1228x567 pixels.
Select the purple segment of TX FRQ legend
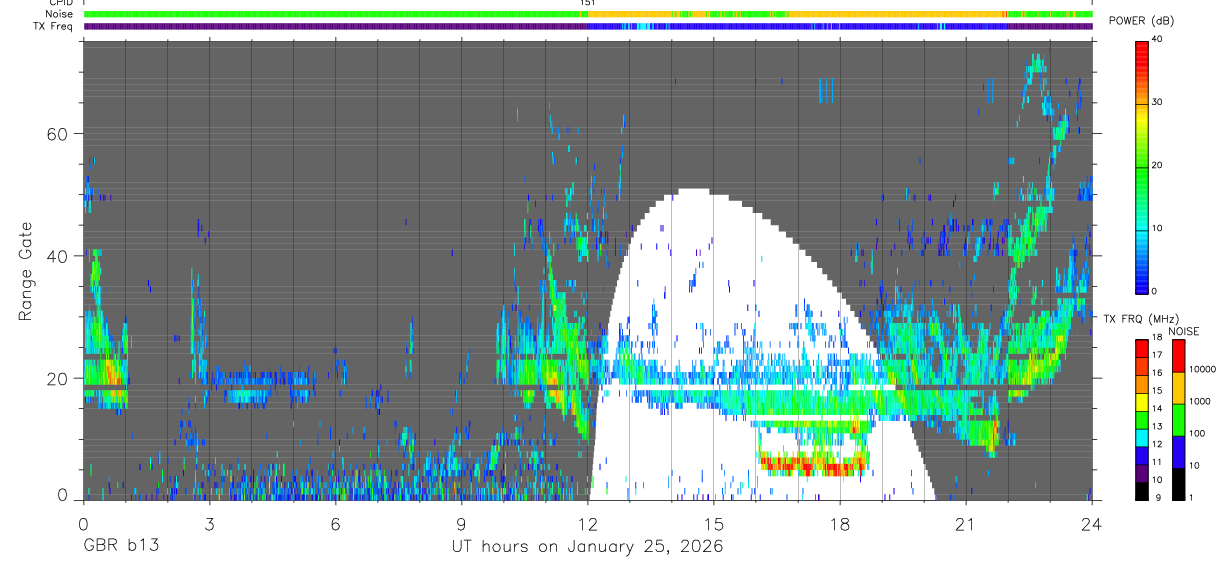1142,473
